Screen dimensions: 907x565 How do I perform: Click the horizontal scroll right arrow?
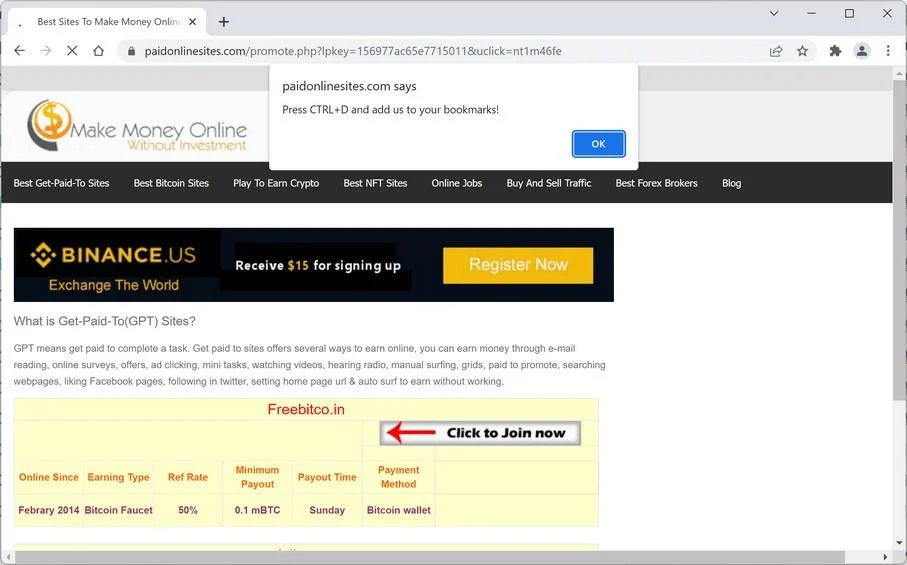point(886,557)
